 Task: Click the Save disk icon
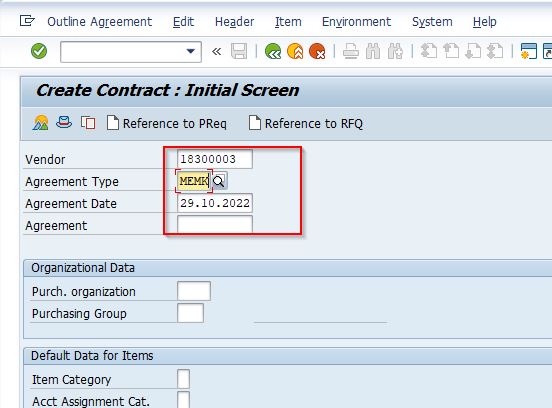239,51
